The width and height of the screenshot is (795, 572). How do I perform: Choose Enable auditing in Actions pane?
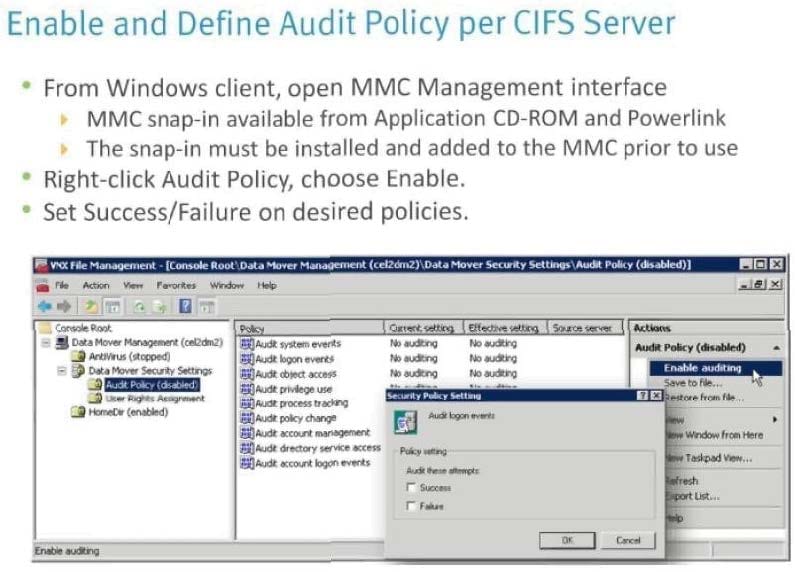pos(702,368)
